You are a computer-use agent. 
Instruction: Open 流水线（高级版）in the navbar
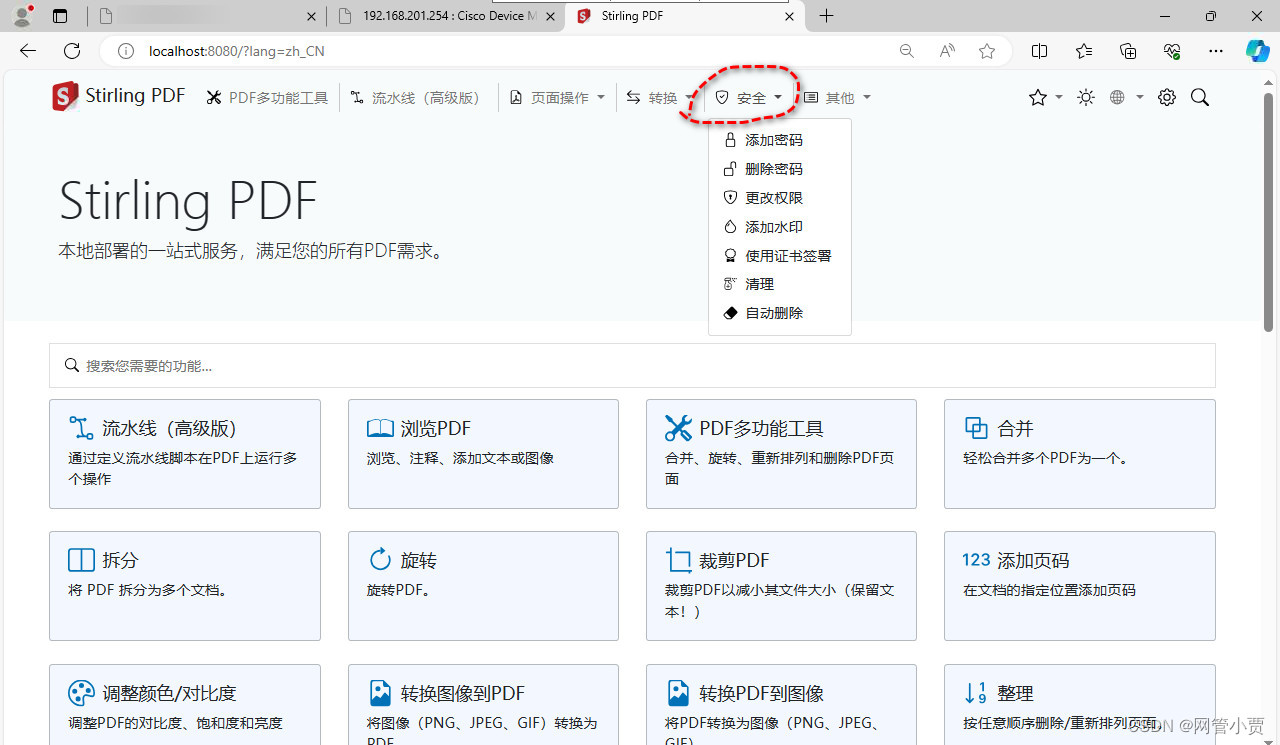[x=415, y=98]
